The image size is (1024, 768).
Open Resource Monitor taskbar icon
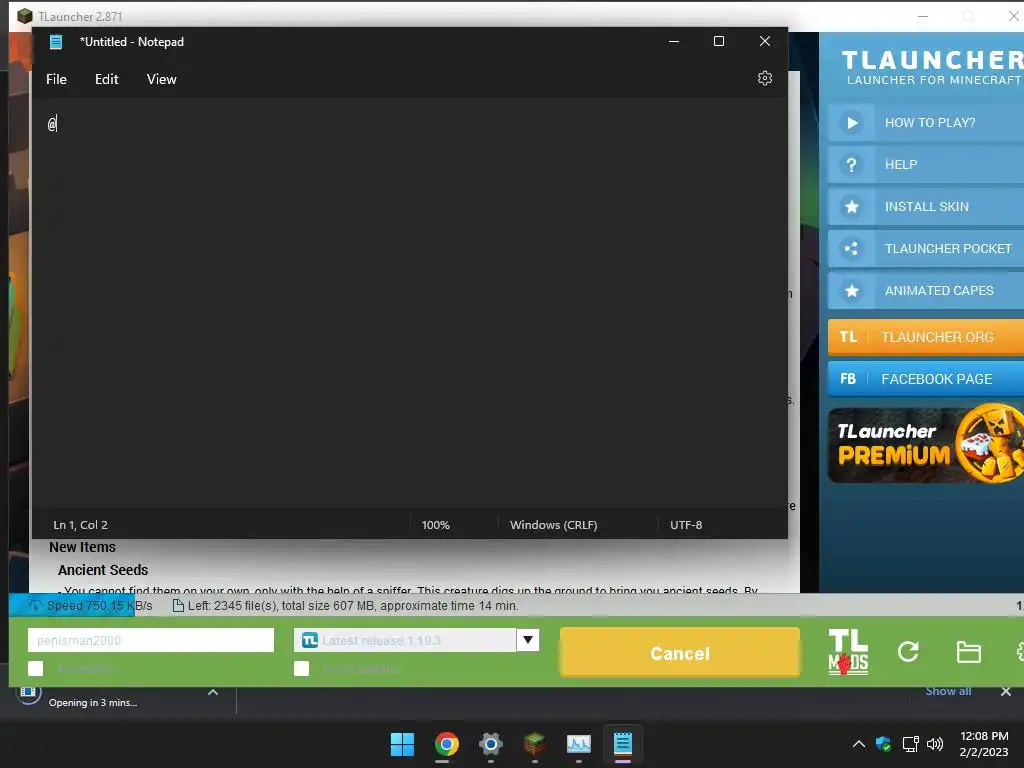click(x=579, y=744)
